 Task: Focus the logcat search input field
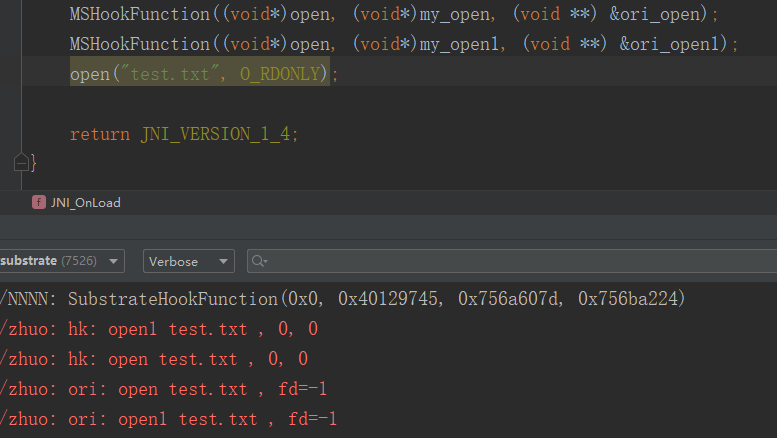512,261
